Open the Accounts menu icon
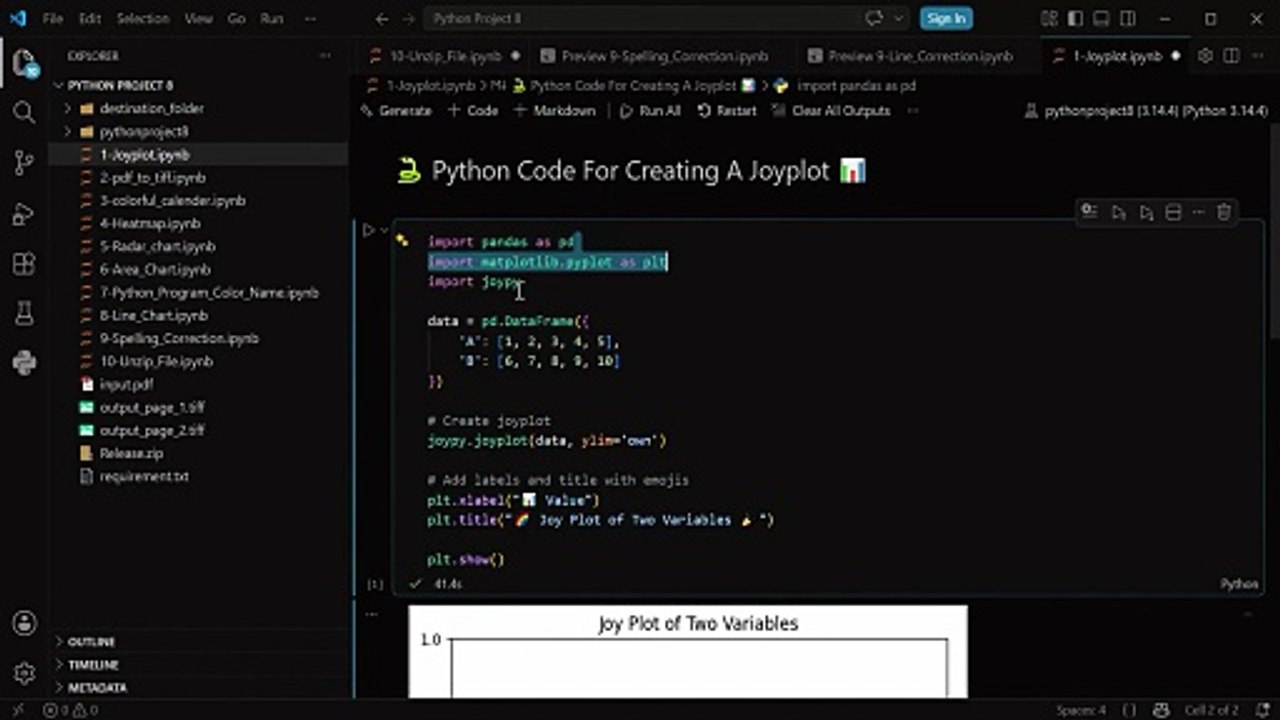1280x720 pixels. coord(24,623)
